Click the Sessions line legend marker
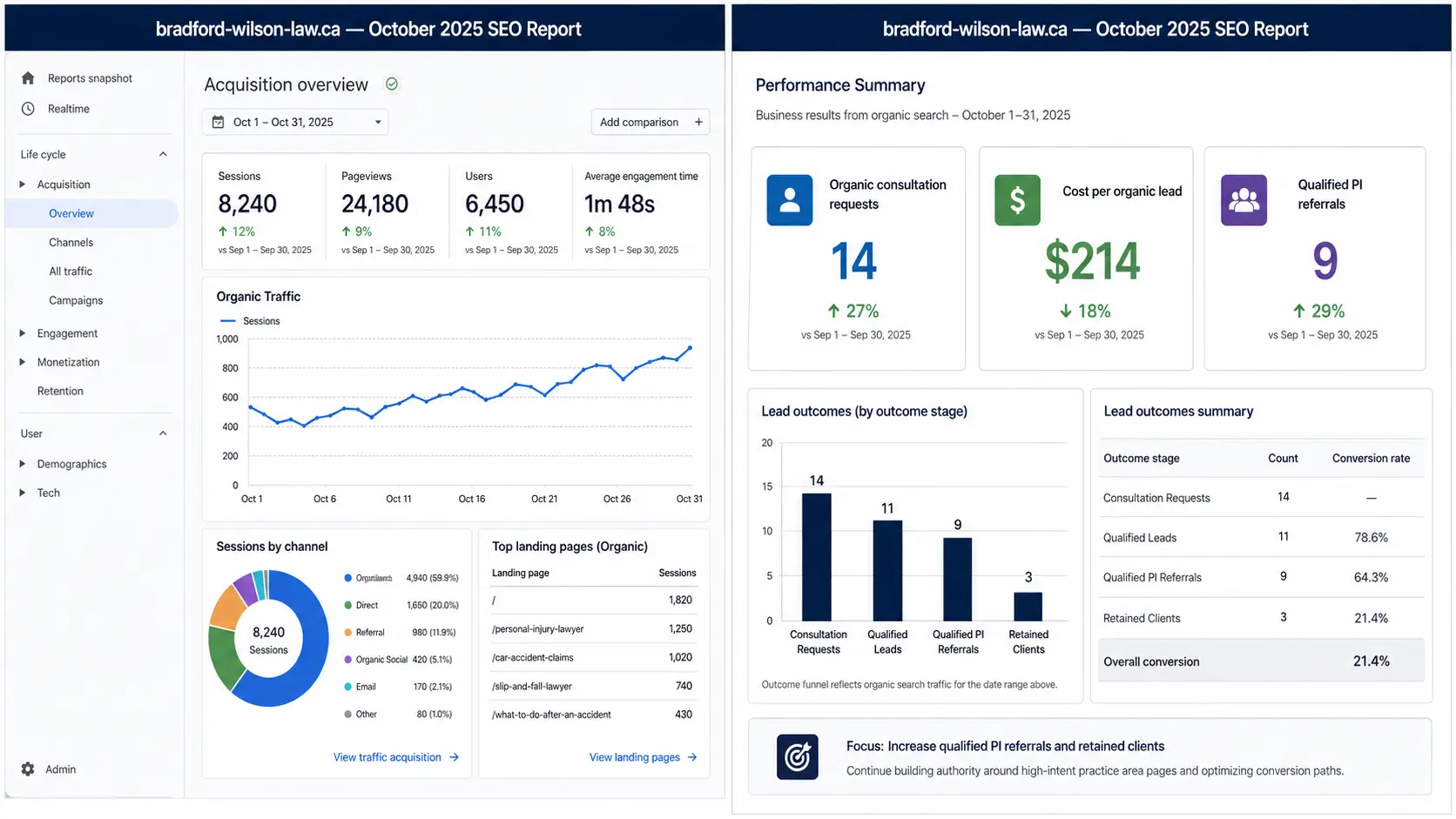The height and width of the screenshot is (819, 1456). click(x=228, y=321)
